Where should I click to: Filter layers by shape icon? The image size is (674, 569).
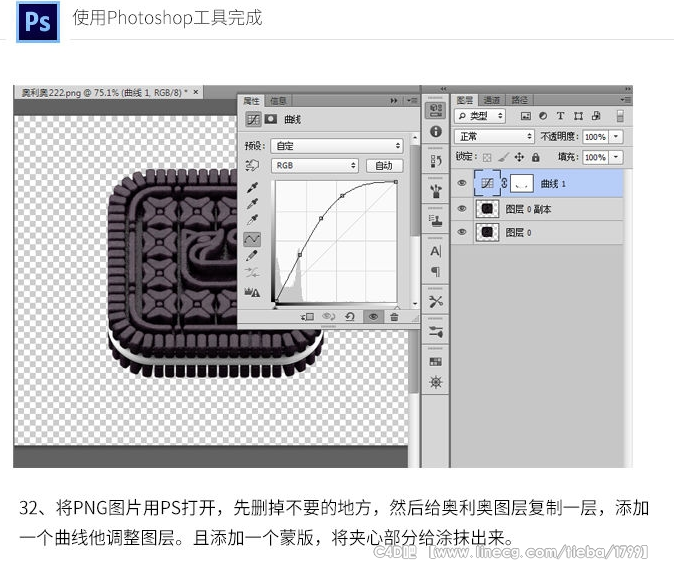click(x=578, y=116)
